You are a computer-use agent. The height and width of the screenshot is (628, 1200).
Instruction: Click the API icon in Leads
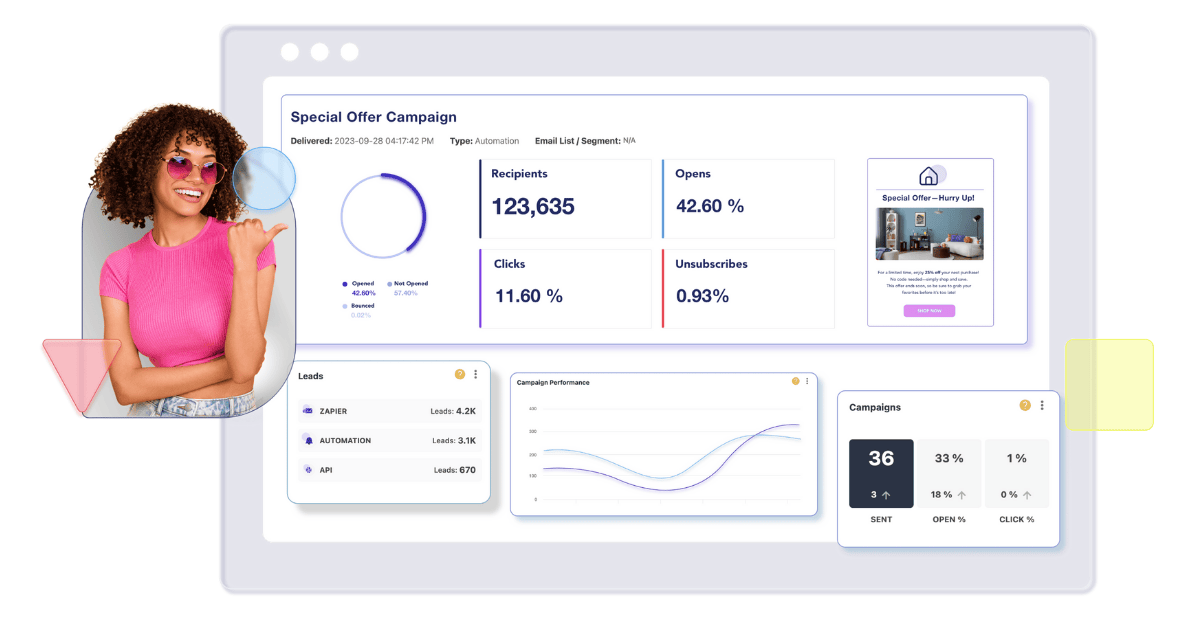pyautogui.click(x=308, y=469)
